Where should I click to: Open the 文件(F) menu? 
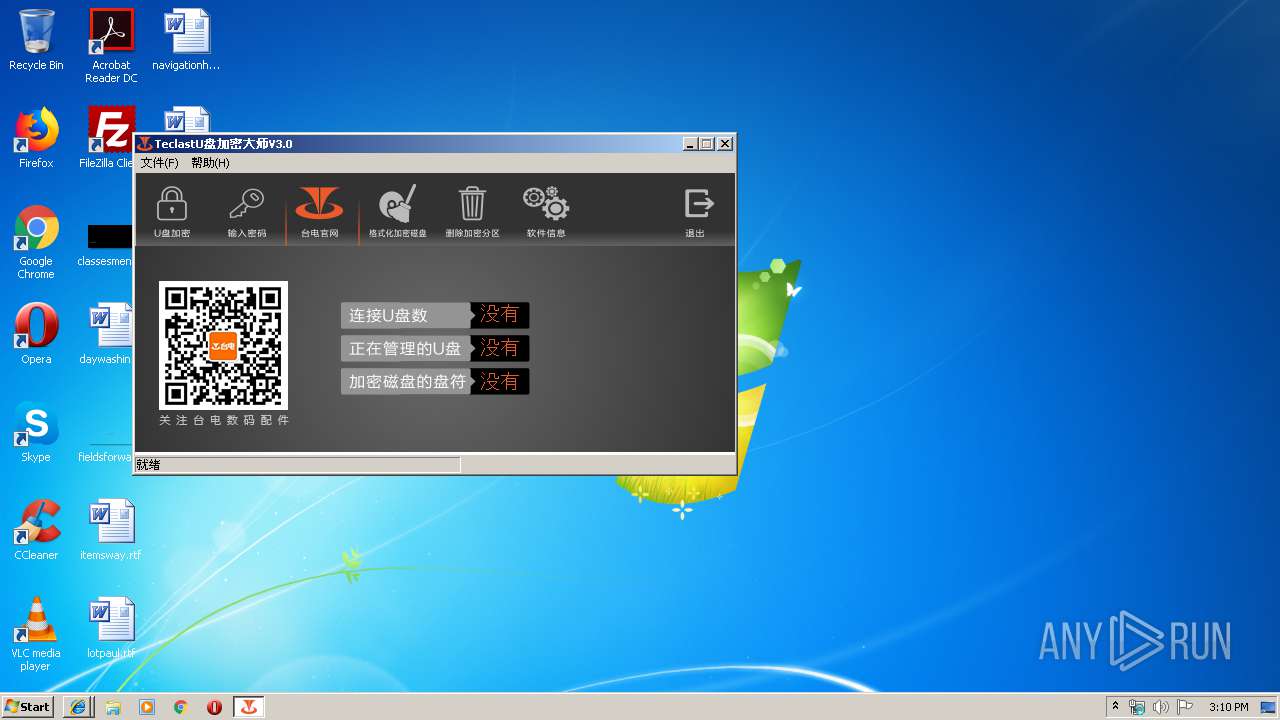click(x=159, y=163)
